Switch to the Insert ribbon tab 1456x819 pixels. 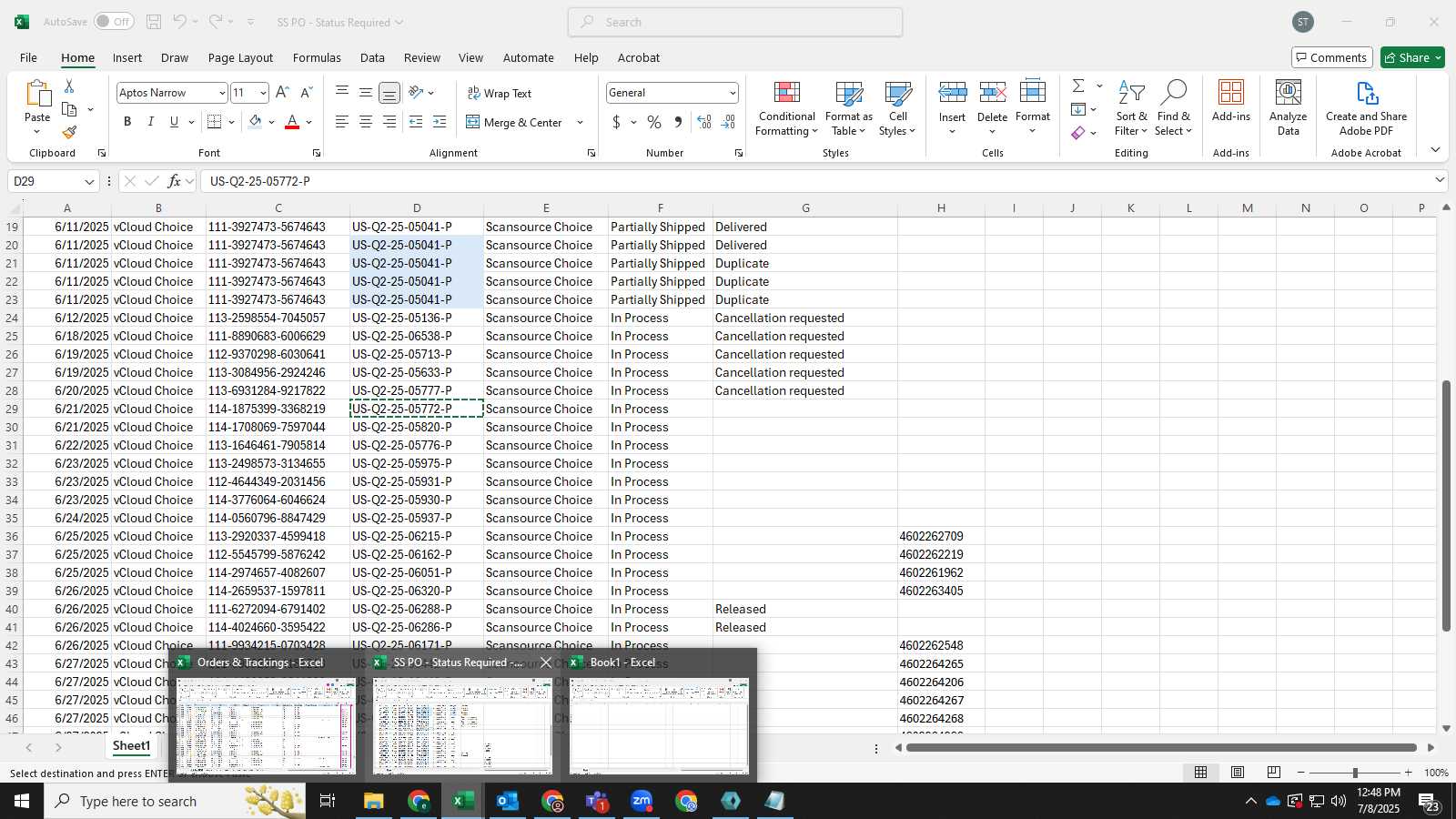click(x=127, y=57)
